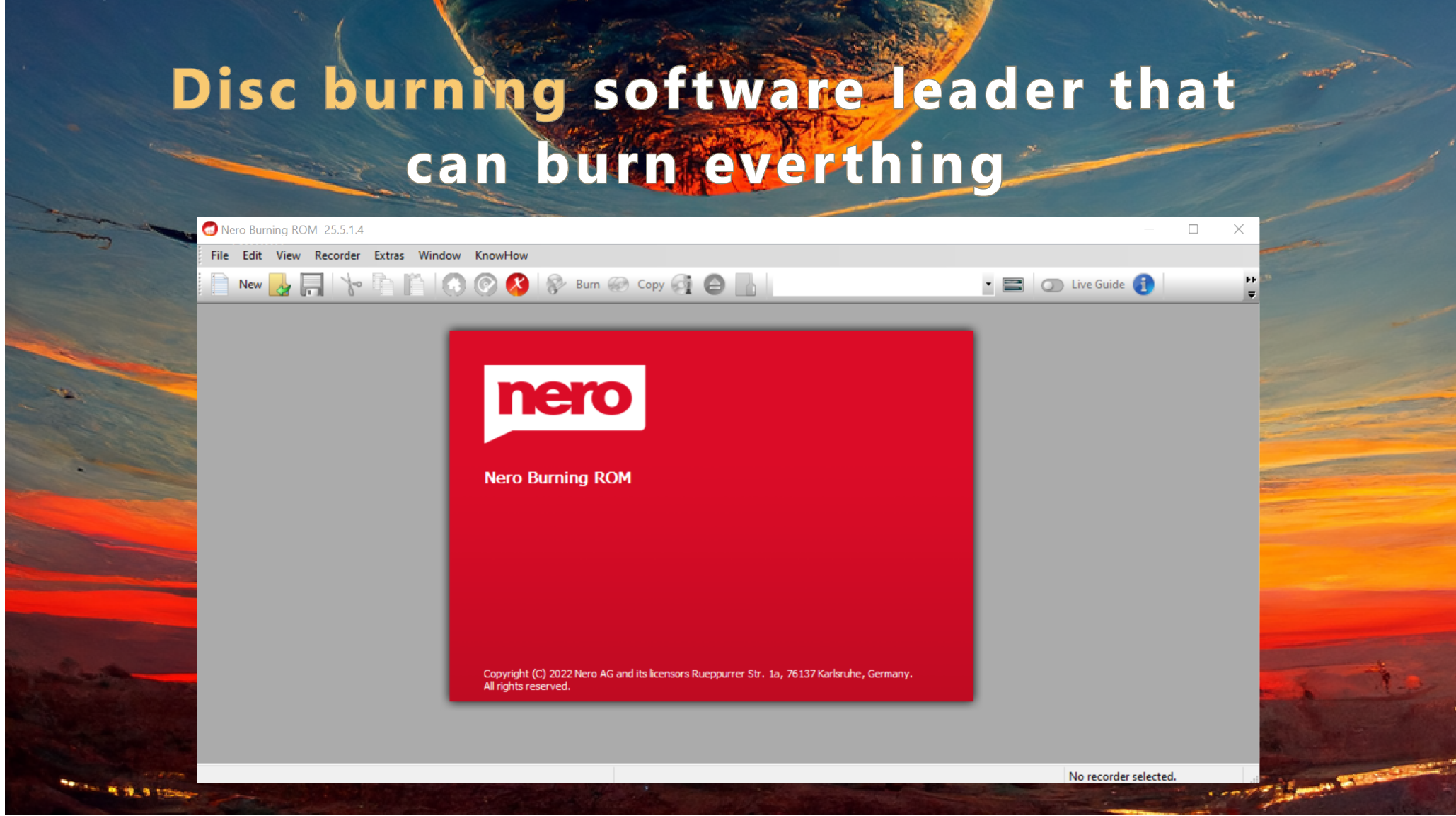The width and height of the screenshot is (1456, 816).
Task: Open the Edit menu
Action: (252, 255)
